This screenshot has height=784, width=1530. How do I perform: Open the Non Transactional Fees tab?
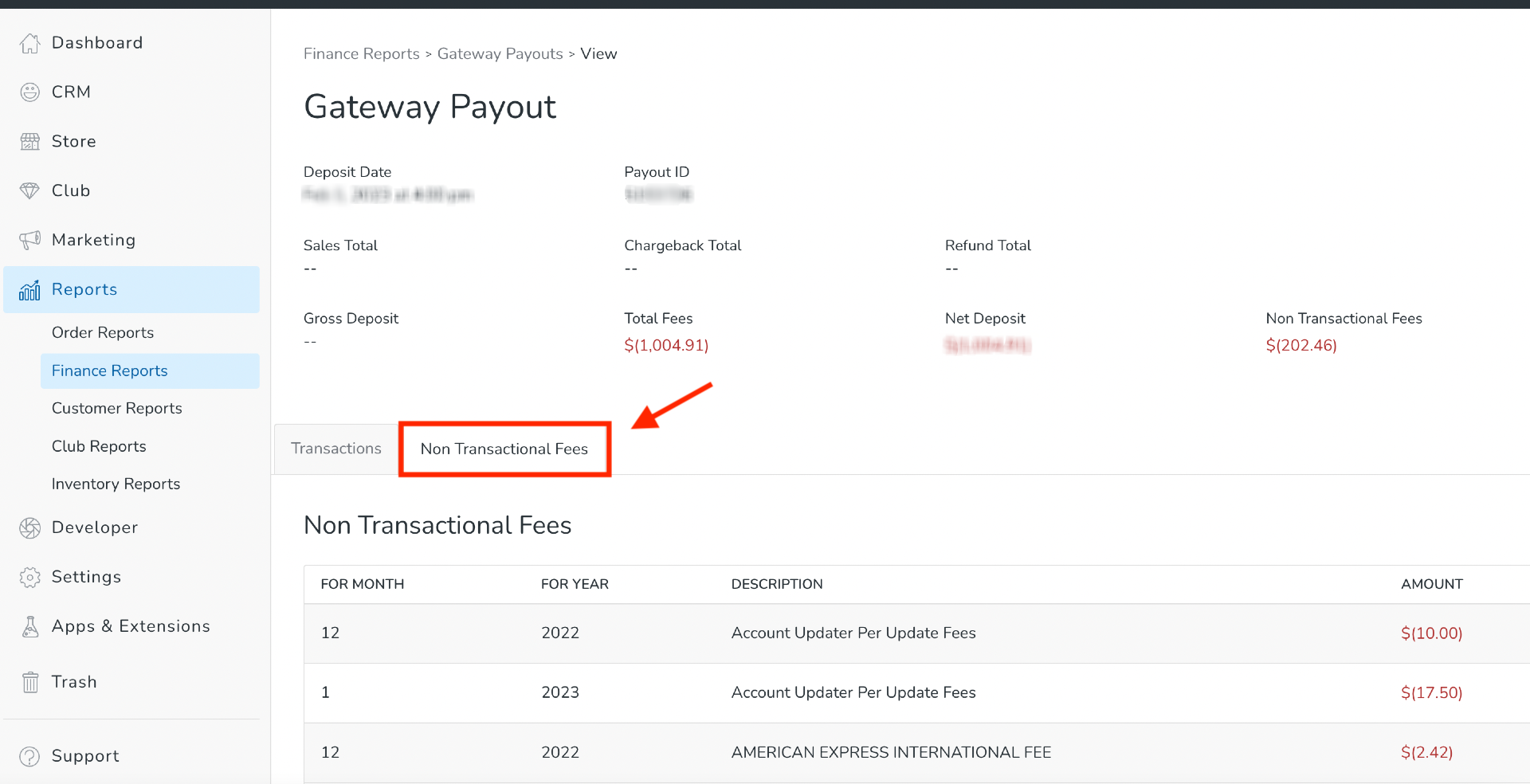pyautogui.click(x=504, y=449)
